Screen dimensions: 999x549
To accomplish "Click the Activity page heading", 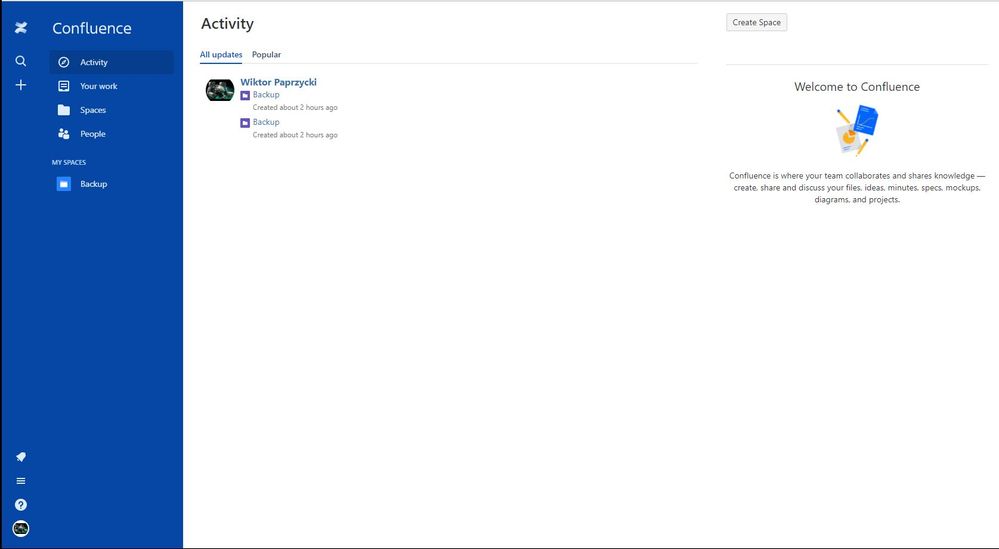I will point(227,24).
